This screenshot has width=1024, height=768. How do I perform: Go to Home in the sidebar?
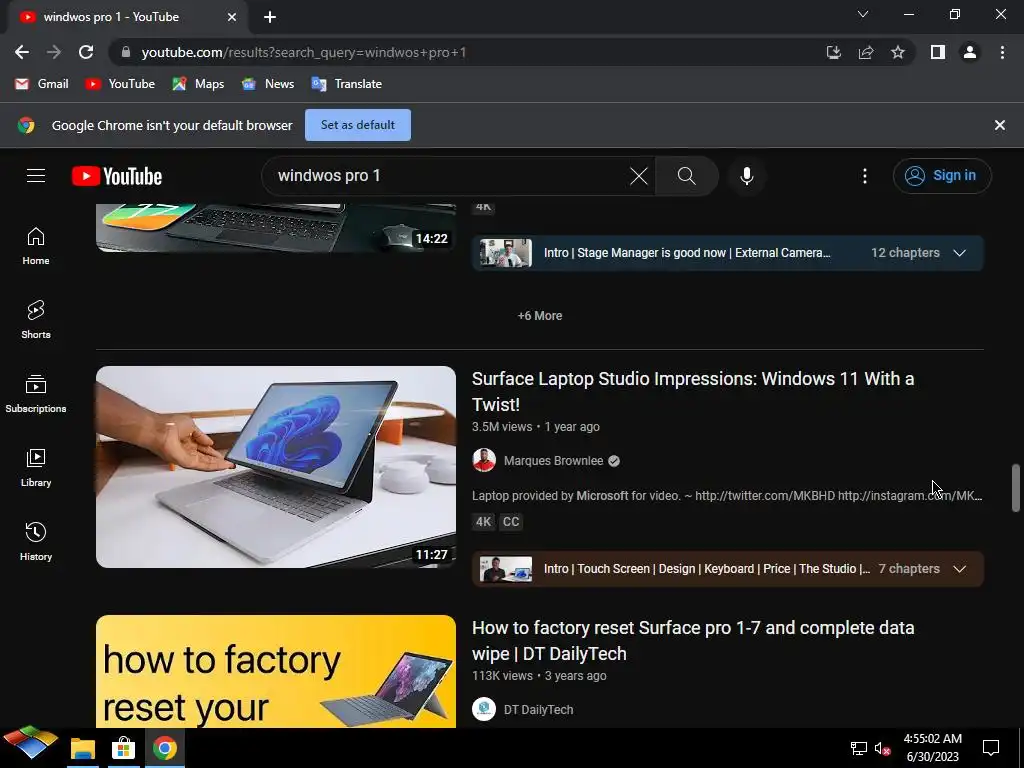coord(36,246)
